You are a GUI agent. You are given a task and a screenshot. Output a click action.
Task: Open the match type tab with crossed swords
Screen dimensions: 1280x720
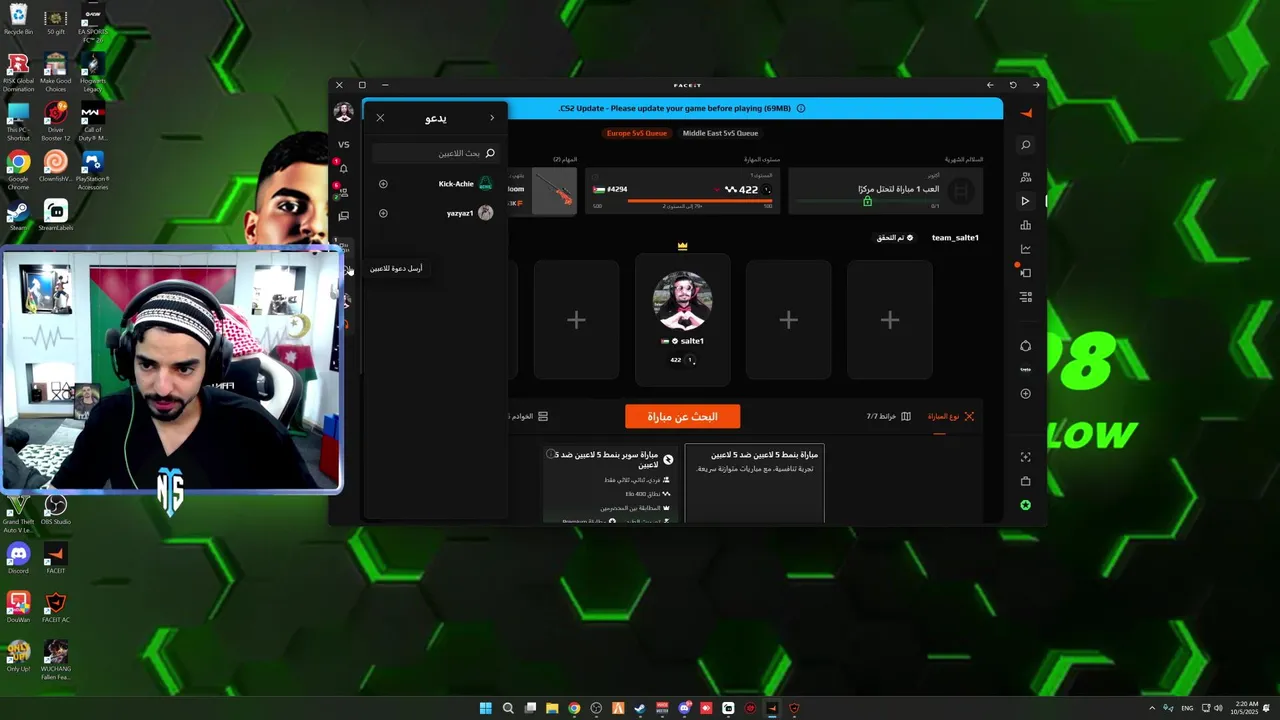tap(951, 416)
